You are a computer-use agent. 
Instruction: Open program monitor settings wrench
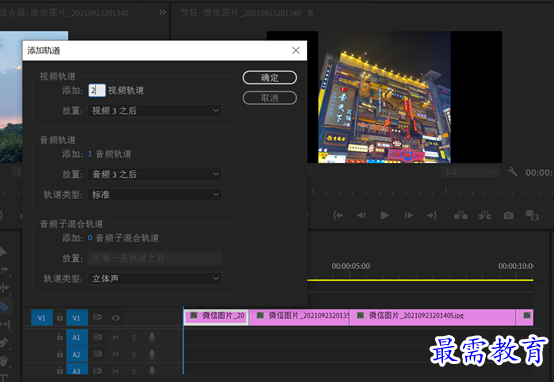tap(512, 172)
